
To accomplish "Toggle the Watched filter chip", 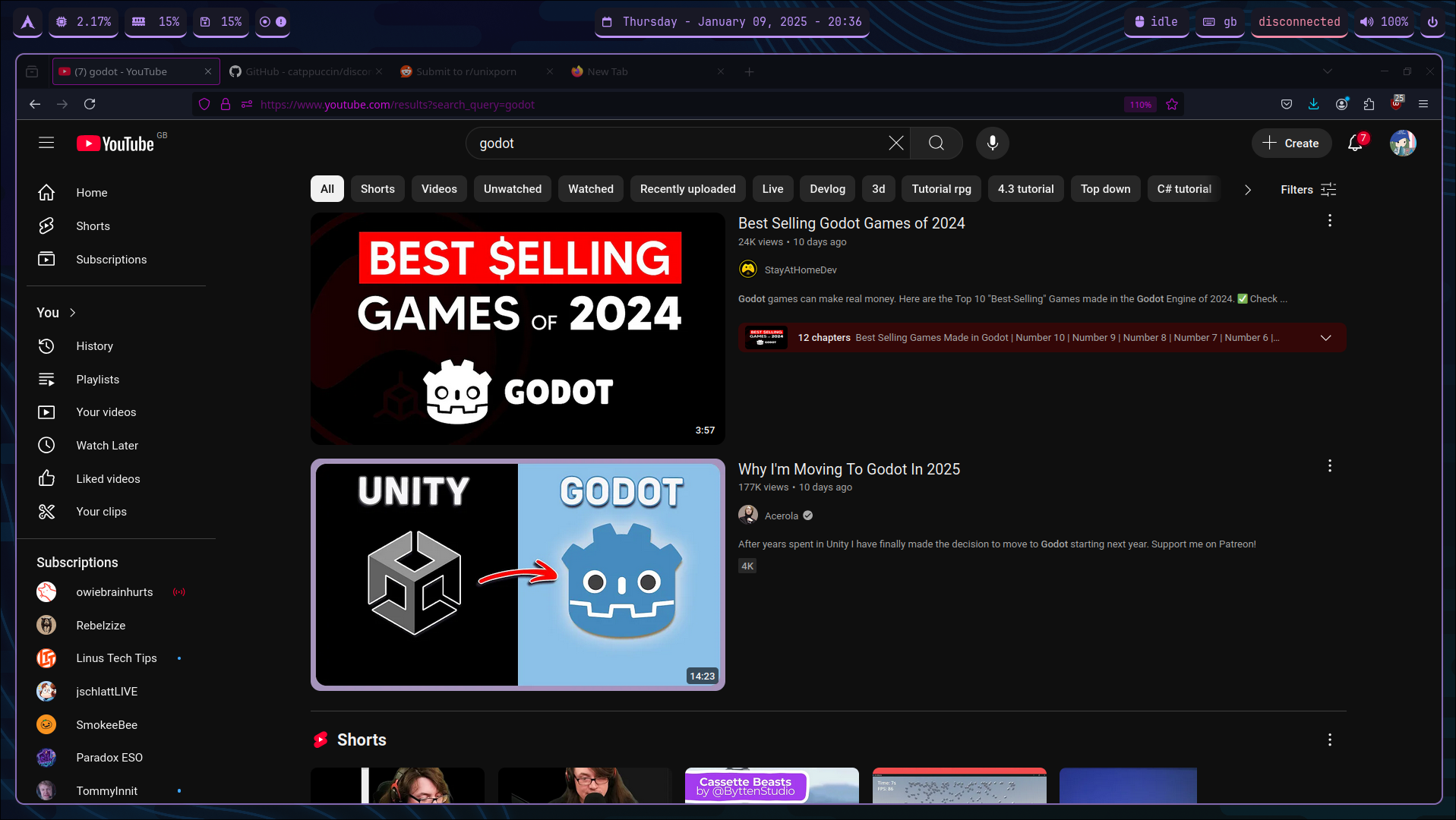I will pyautogui.click(x=590, y=188).
